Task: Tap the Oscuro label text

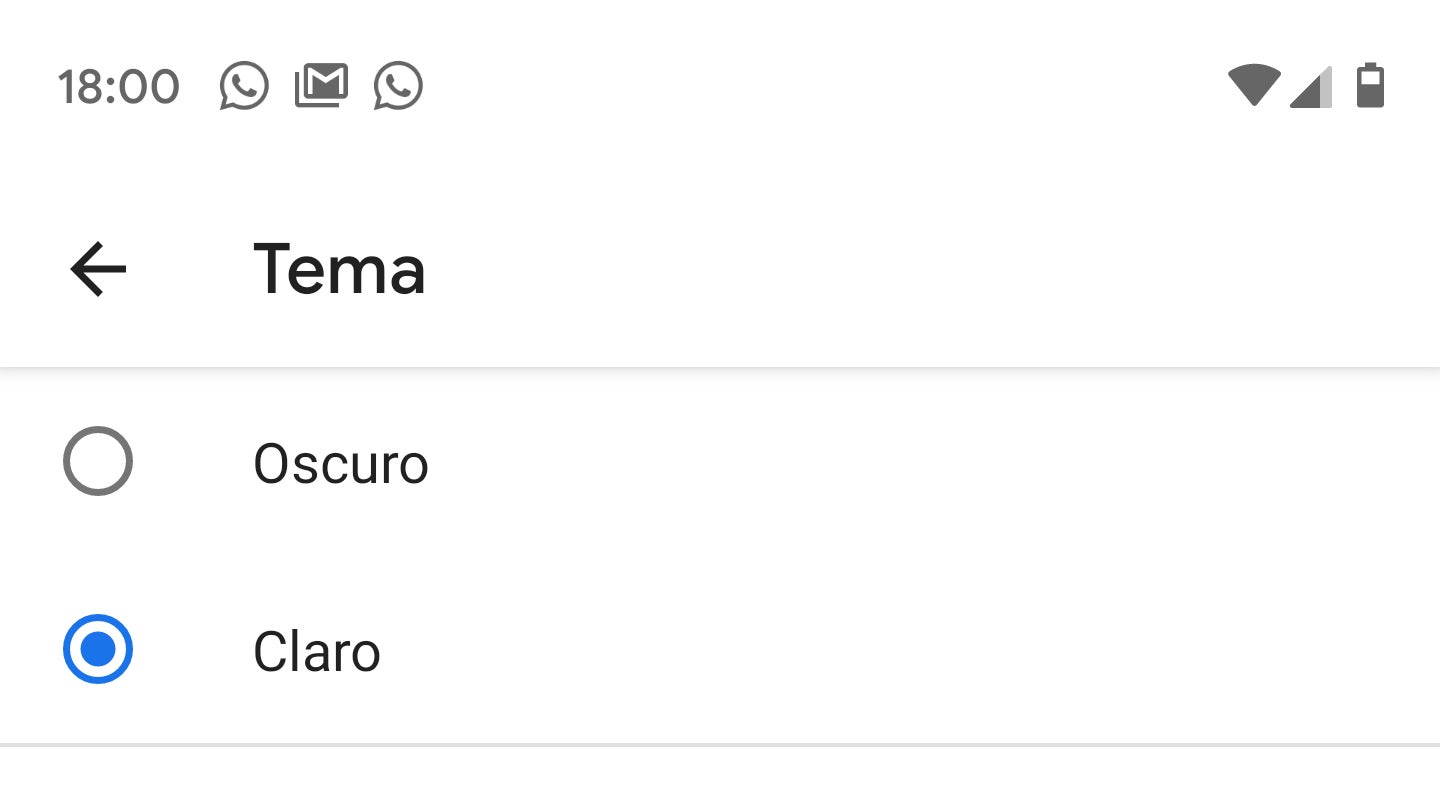Action: (342, 463)
